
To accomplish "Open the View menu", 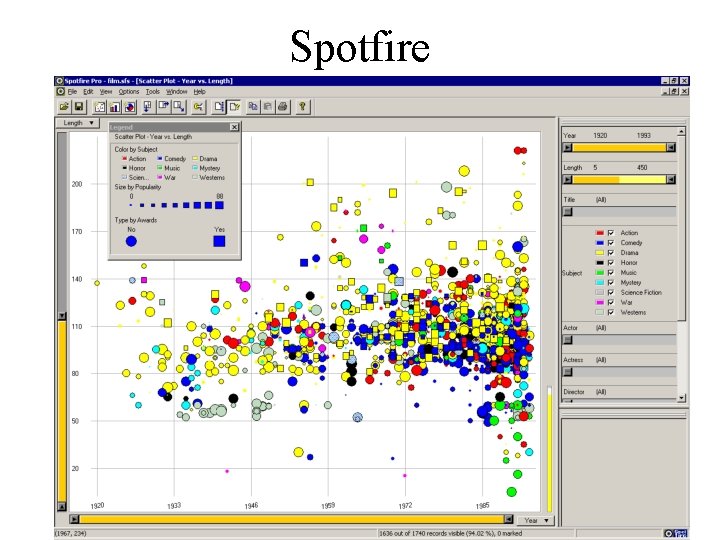I will 106,92.
